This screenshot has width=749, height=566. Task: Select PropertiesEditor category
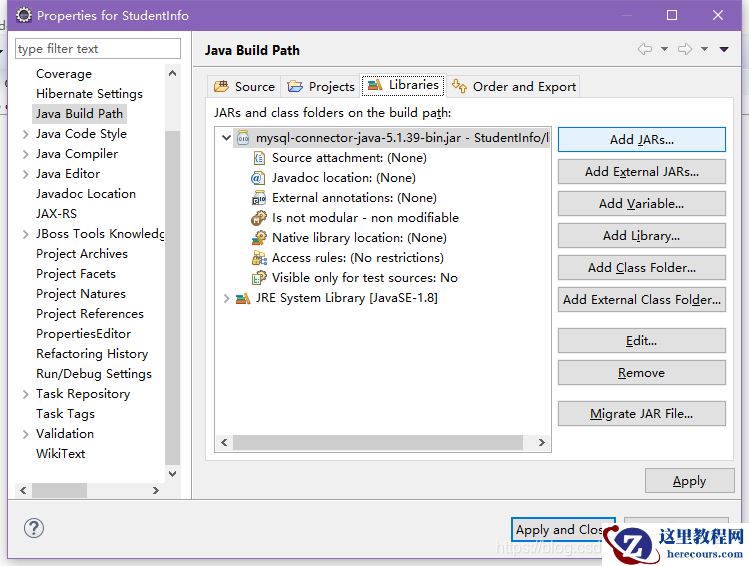[x=83, y=334]
